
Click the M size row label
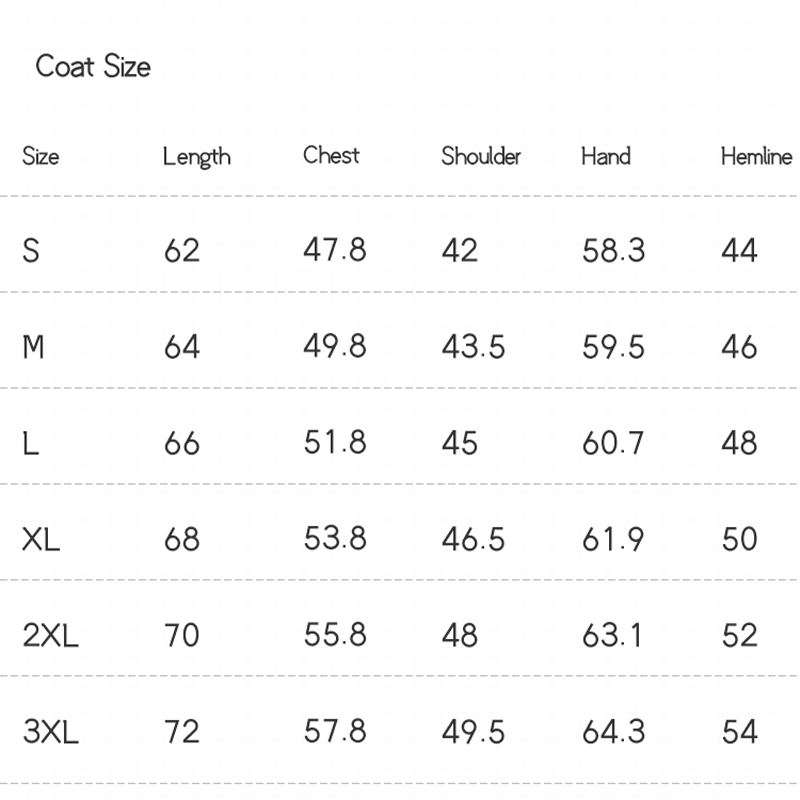pos(33,347)
